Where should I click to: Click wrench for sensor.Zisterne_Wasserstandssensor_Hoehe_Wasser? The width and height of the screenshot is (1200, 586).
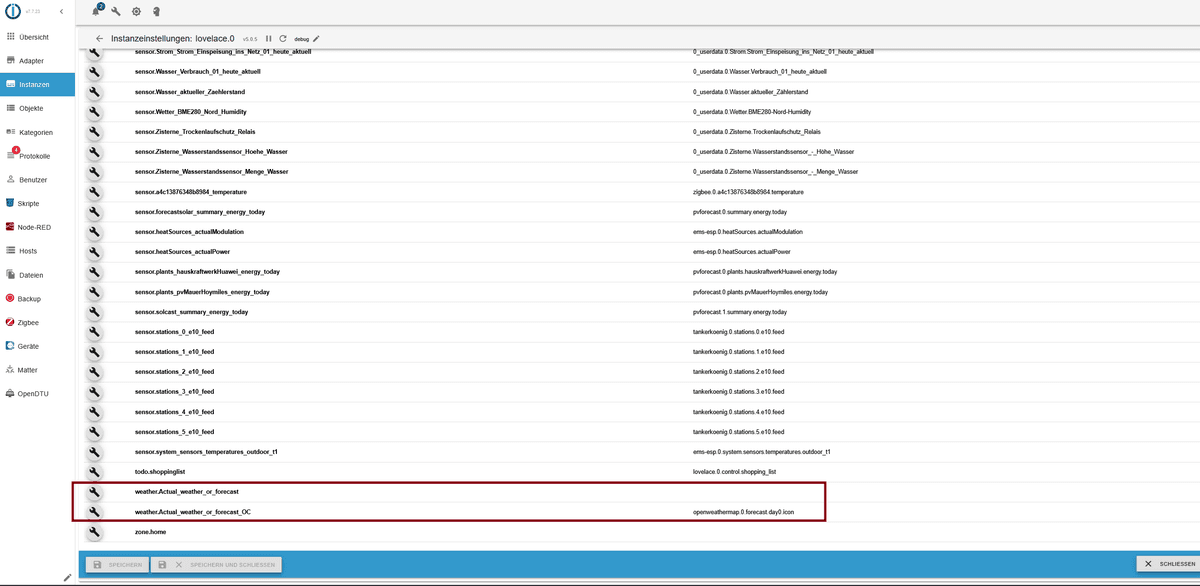pyautogui.click(x=93, y=152)
